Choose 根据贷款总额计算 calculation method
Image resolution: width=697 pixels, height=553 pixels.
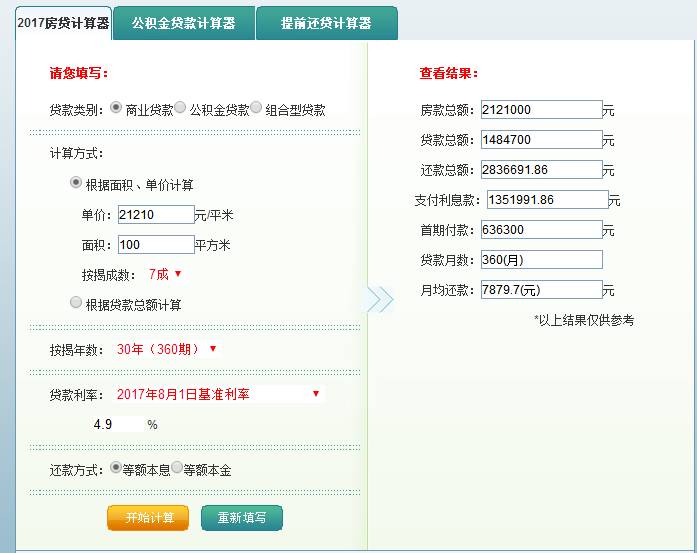pos(76,302)
